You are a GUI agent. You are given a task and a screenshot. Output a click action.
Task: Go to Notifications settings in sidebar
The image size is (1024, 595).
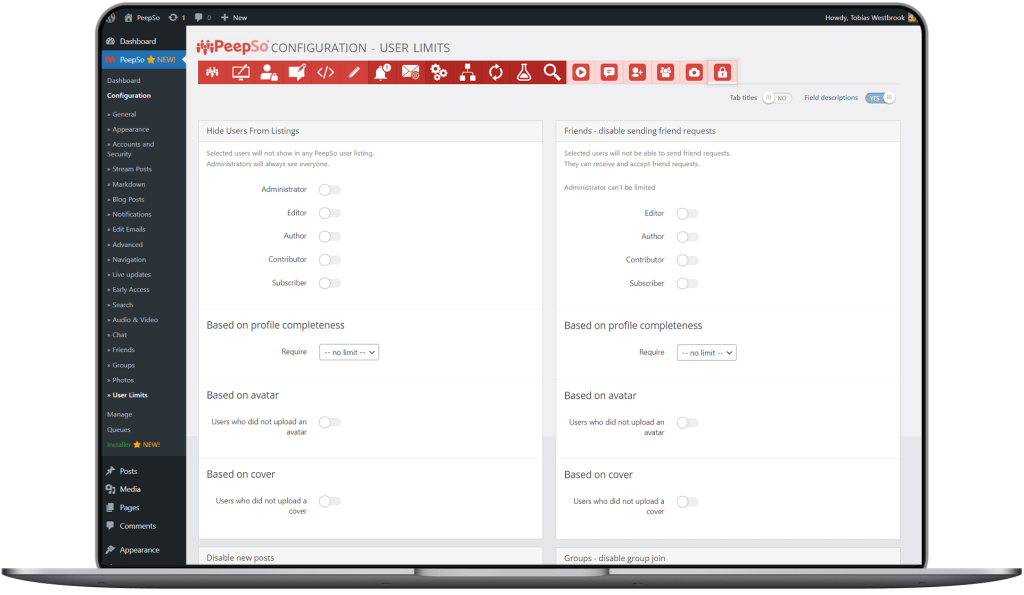[x=131, y=215]
